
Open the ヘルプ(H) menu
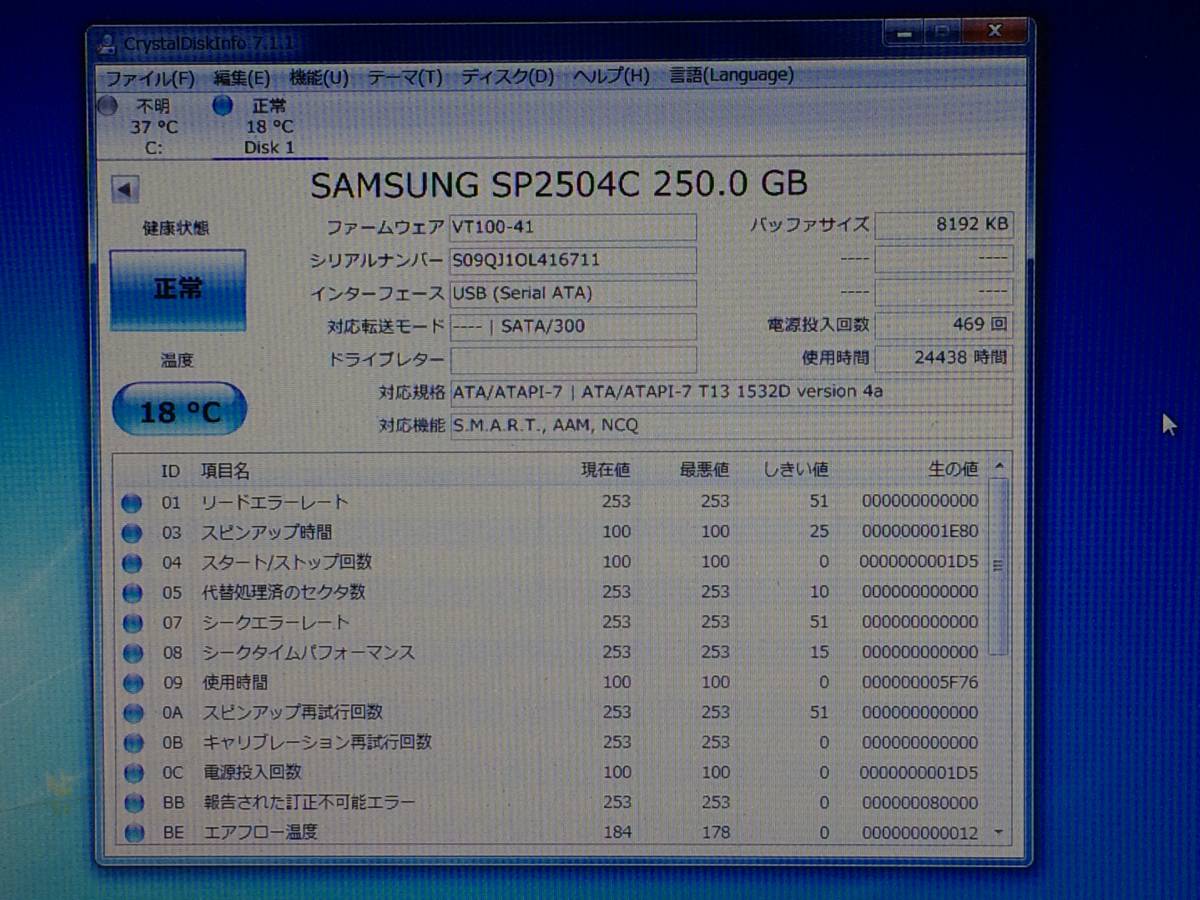(611, 76)
